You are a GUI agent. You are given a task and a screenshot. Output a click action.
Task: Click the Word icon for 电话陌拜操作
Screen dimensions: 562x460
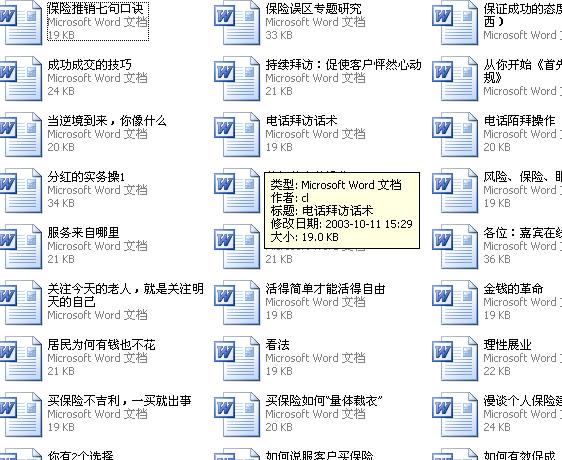pyautogui.click(x=455, y=135)
